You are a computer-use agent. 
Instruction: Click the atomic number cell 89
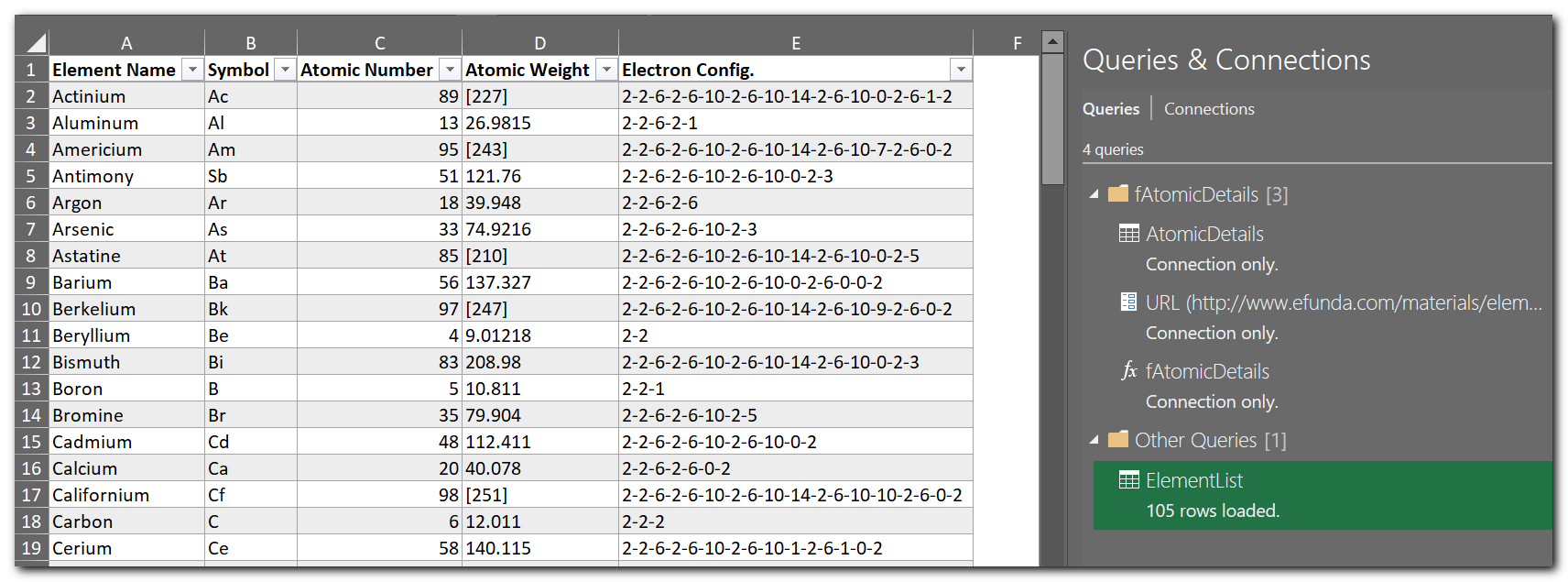(x=380, y=96)
